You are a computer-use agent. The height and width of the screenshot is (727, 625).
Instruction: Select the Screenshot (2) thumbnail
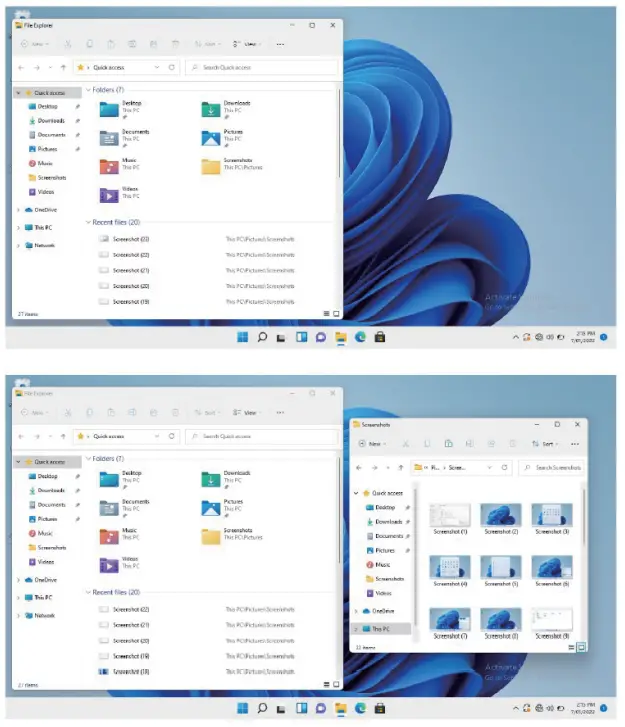click(501, 519)
